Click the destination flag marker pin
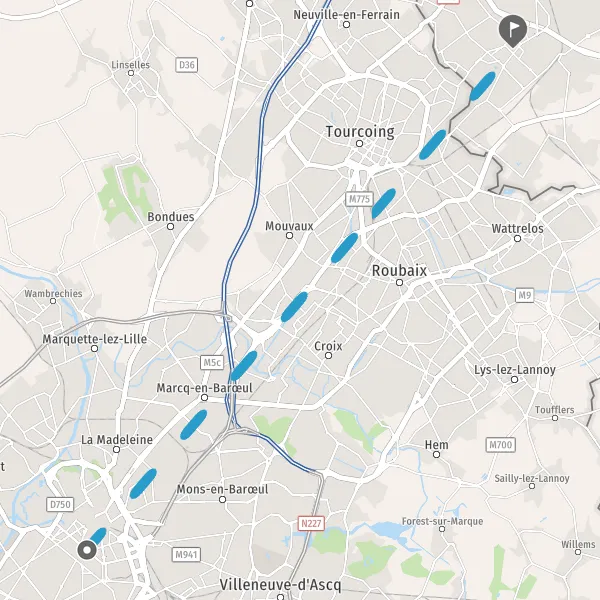Screen dimensions: 600x600 coord(513,31)
